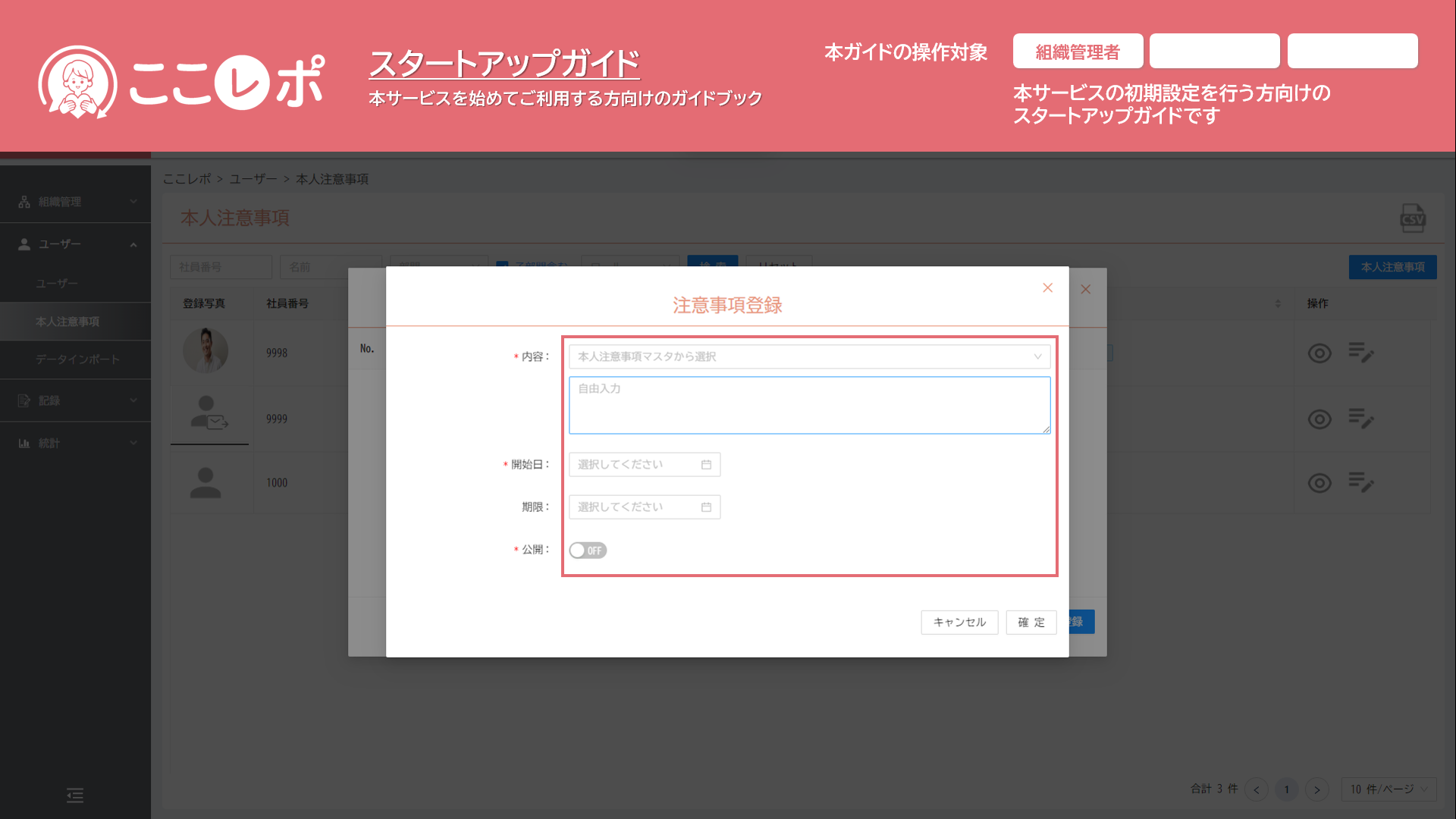
Task: Select 本人注意事項 in sidebar menu
Action: click(67, 322)
